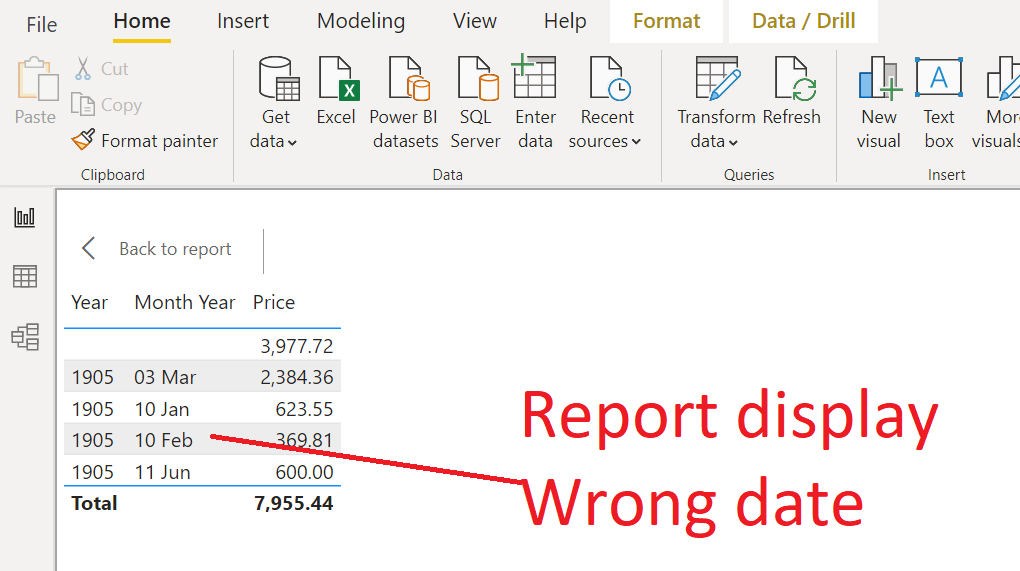This screenshot has height=571, width=1020.
Task: Click the 623.55 price value
Action: pyautogui.click(x=304, y=409)
